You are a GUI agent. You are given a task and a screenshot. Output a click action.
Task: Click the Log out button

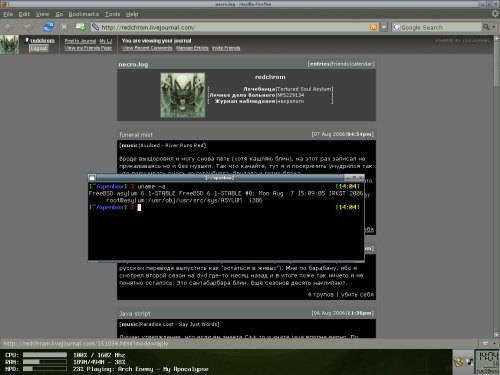tap(39, 48)
